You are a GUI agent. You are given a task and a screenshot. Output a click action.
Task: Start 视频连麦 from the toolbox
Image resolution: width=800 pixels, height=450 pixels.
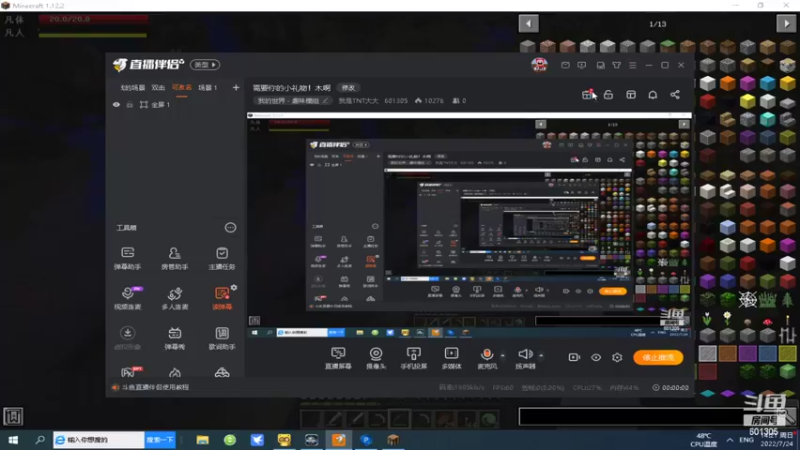128,298
